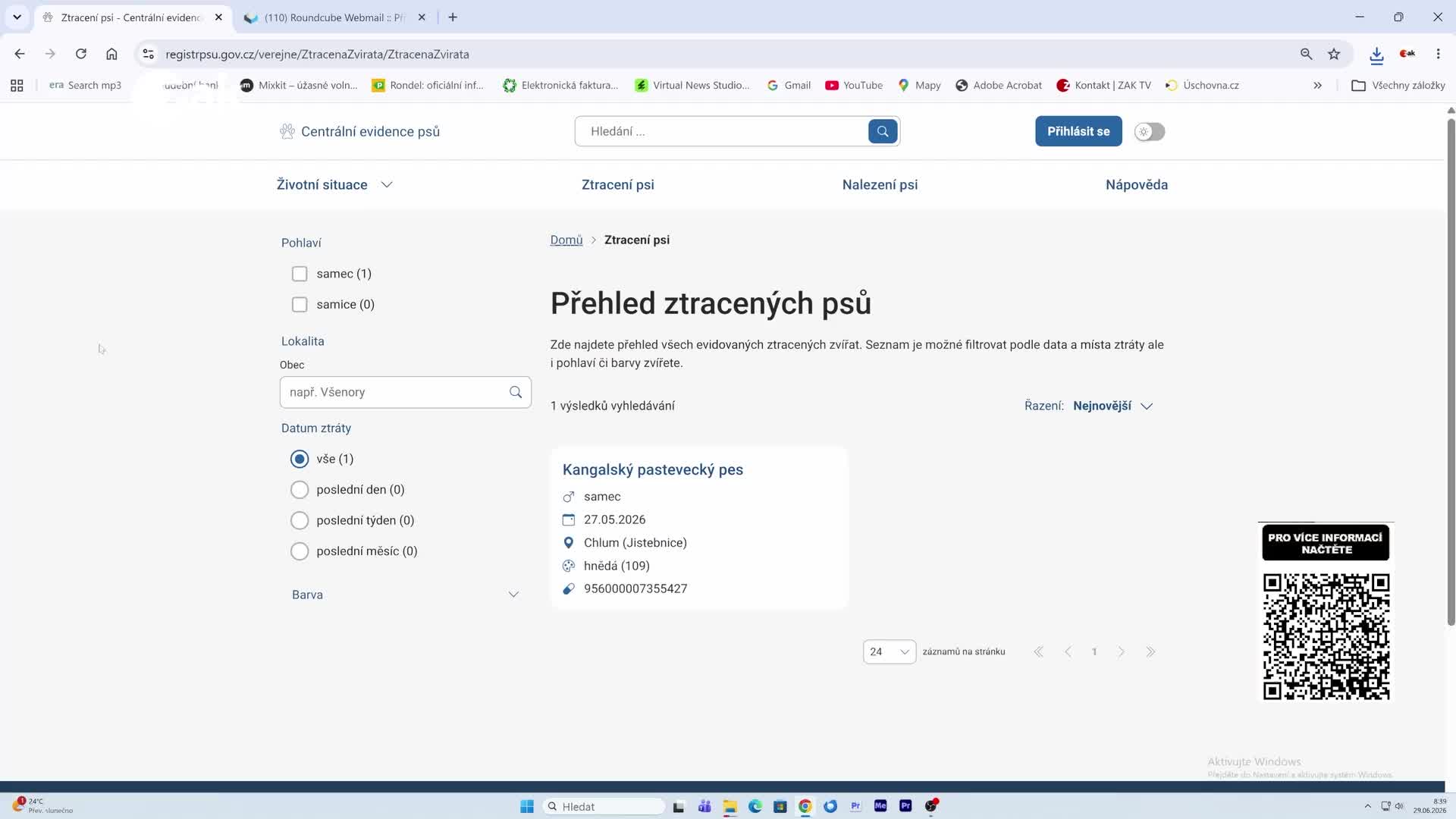The width and height of the screenshot is (1456, 819).
Task: Open Všechny záložky bookmarks folder
Action: click(1398, 86)
